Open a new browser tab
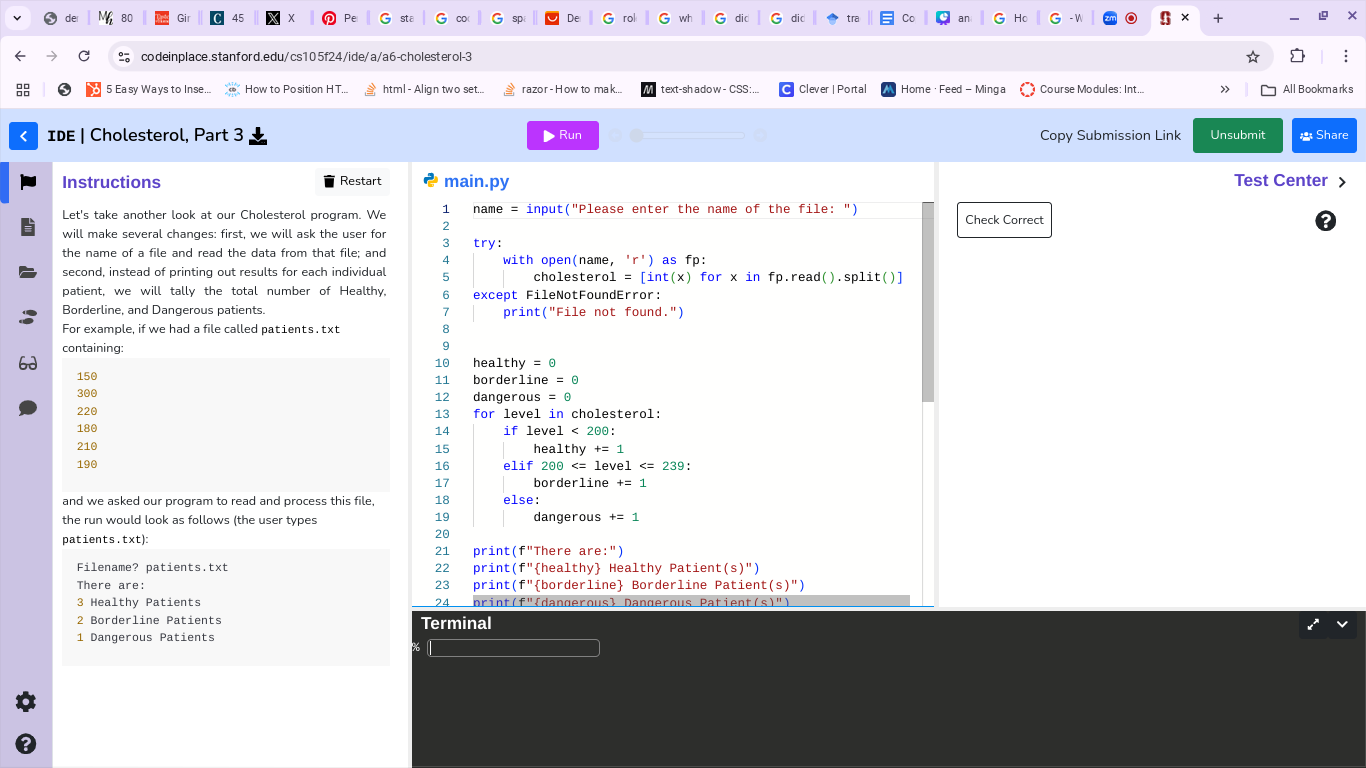Screen dimensions: 1366x768 (x=1217, y=18)
